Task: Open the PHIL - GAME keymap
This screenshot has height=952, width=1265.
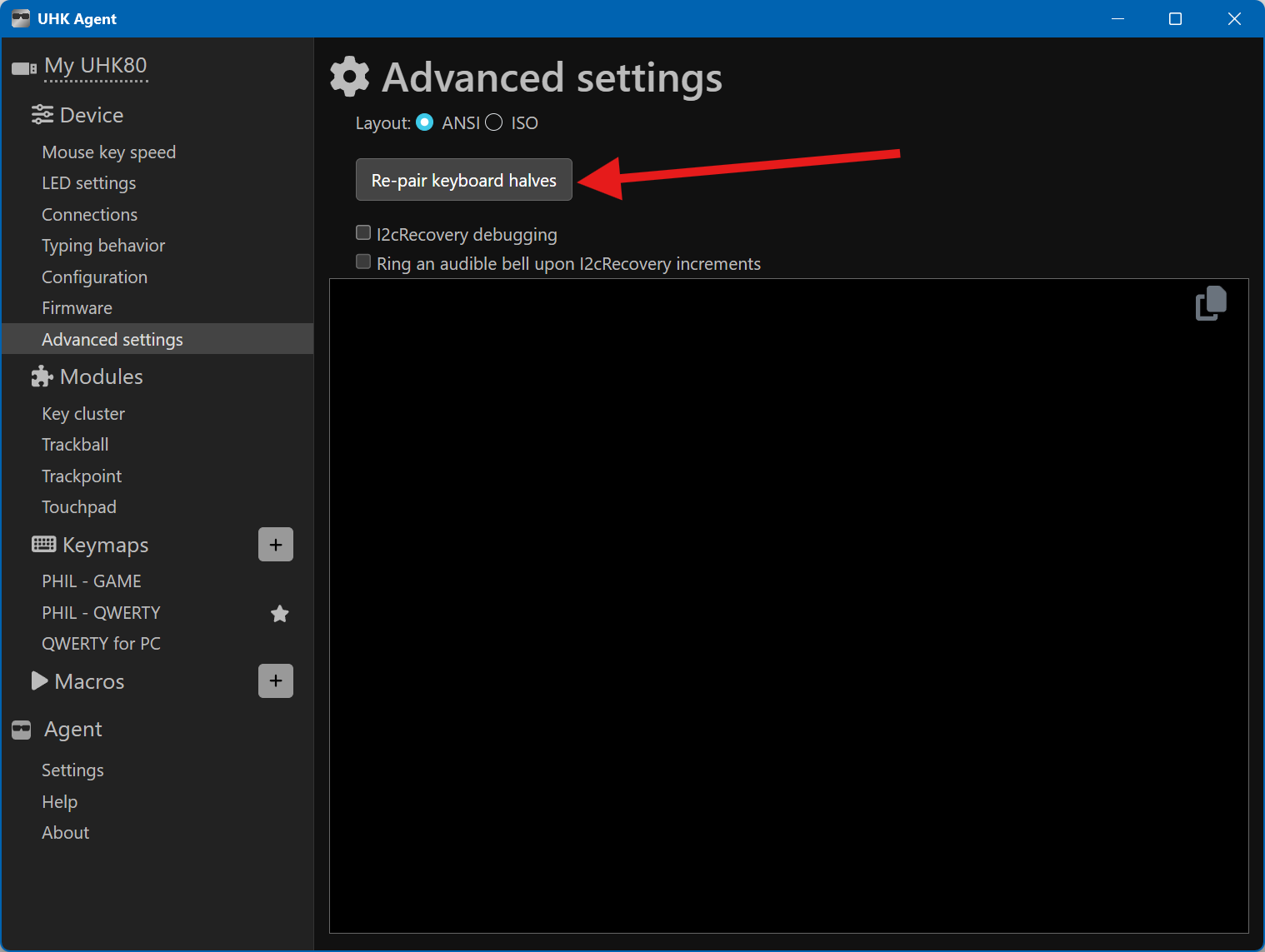Action: [x=92, y=581]
